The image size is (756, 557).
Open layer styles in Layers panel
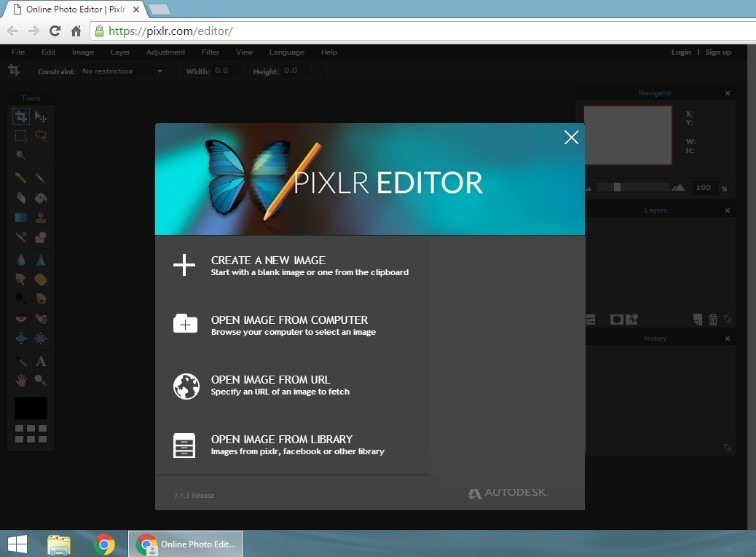(632, 319)
